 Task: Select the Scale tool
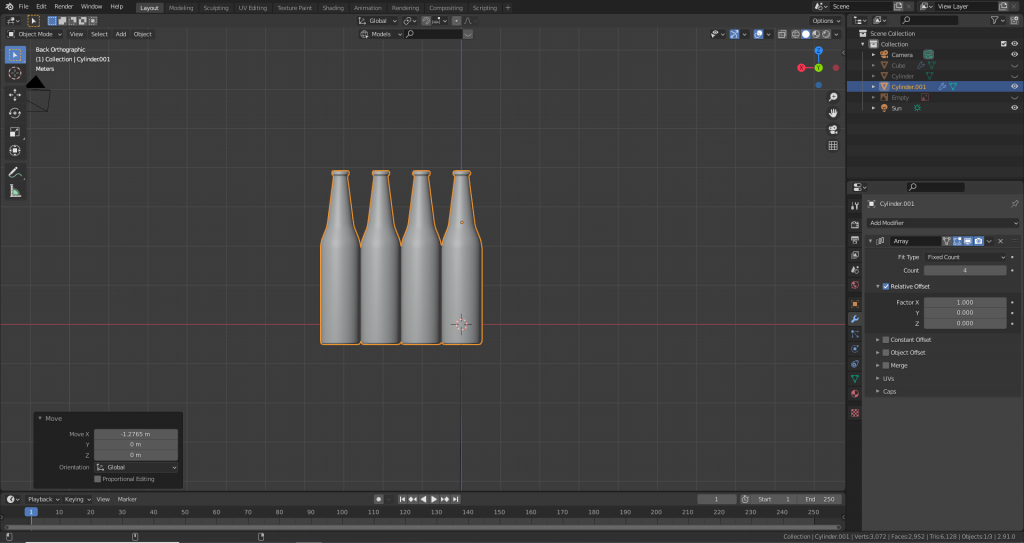(x=15, y=132)
